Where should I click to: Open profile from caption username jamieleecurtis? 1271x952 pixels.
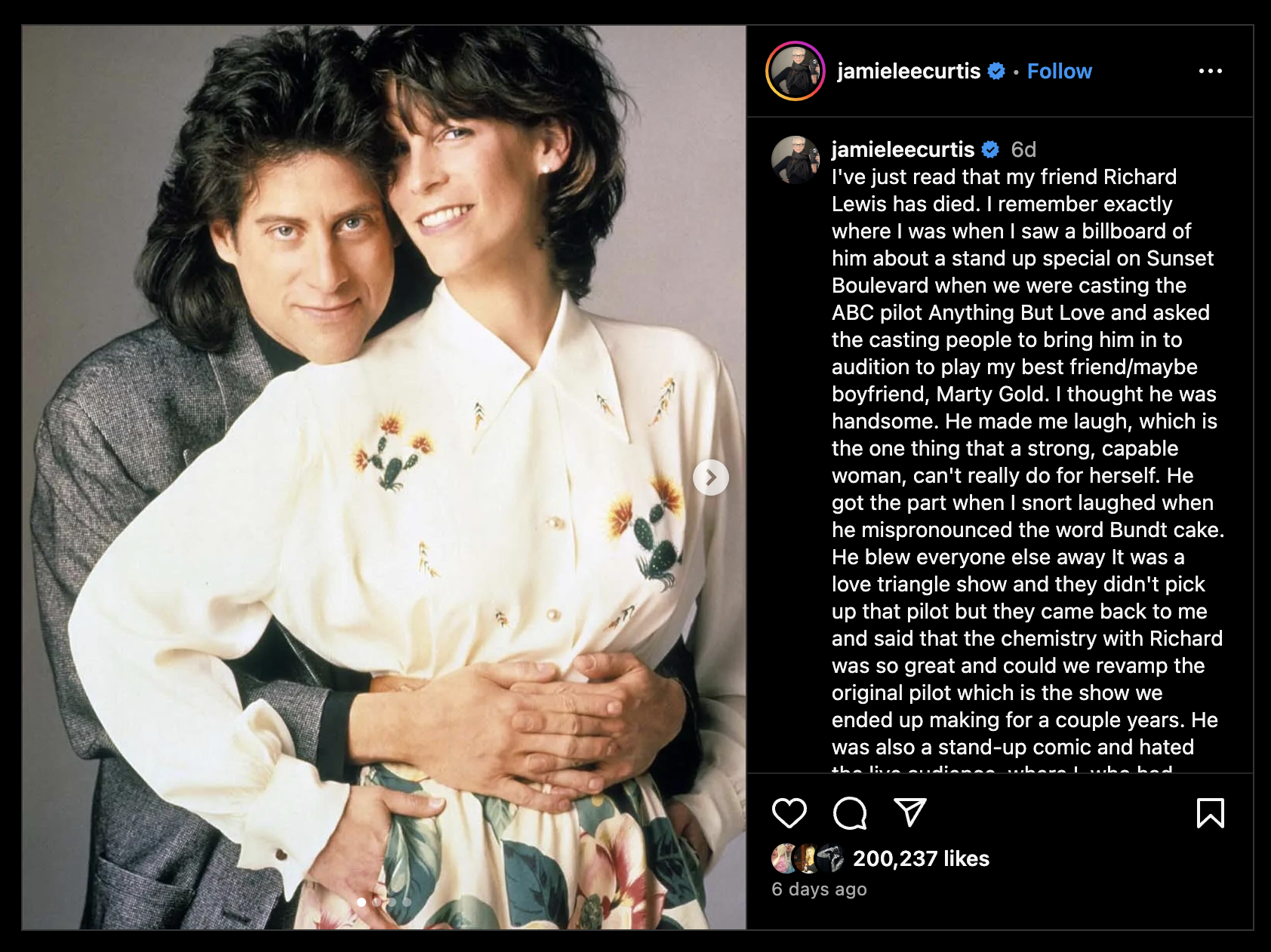pos(903,149)
